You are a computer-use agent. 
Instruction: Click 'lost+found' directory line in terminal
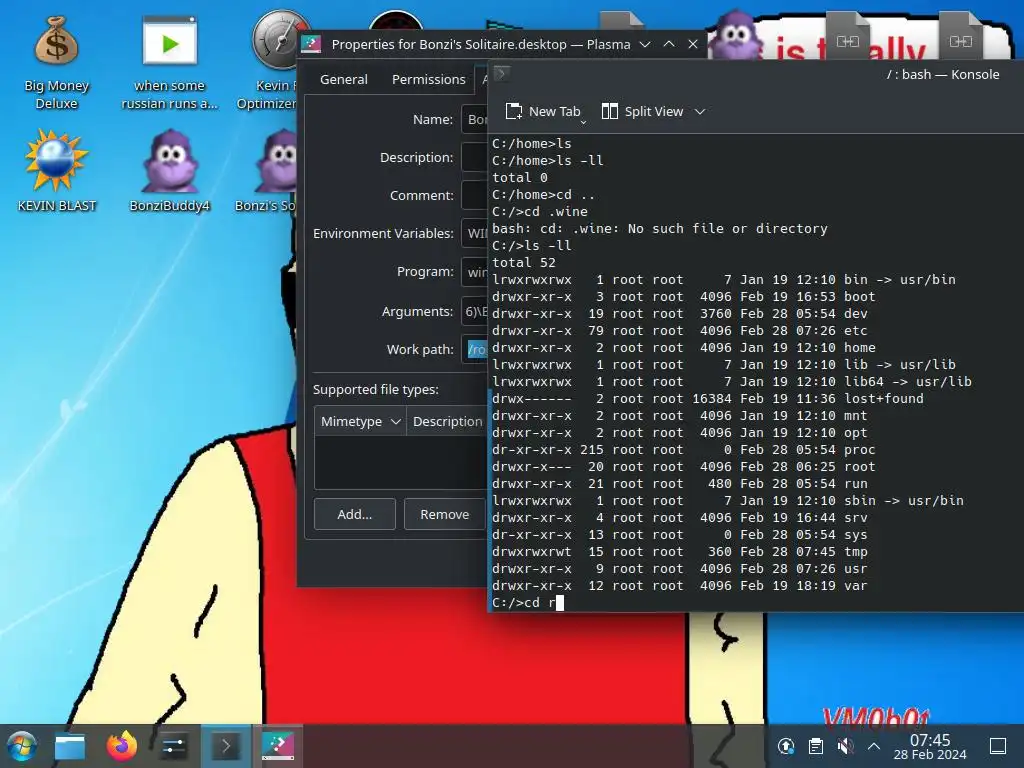(708, 398)
